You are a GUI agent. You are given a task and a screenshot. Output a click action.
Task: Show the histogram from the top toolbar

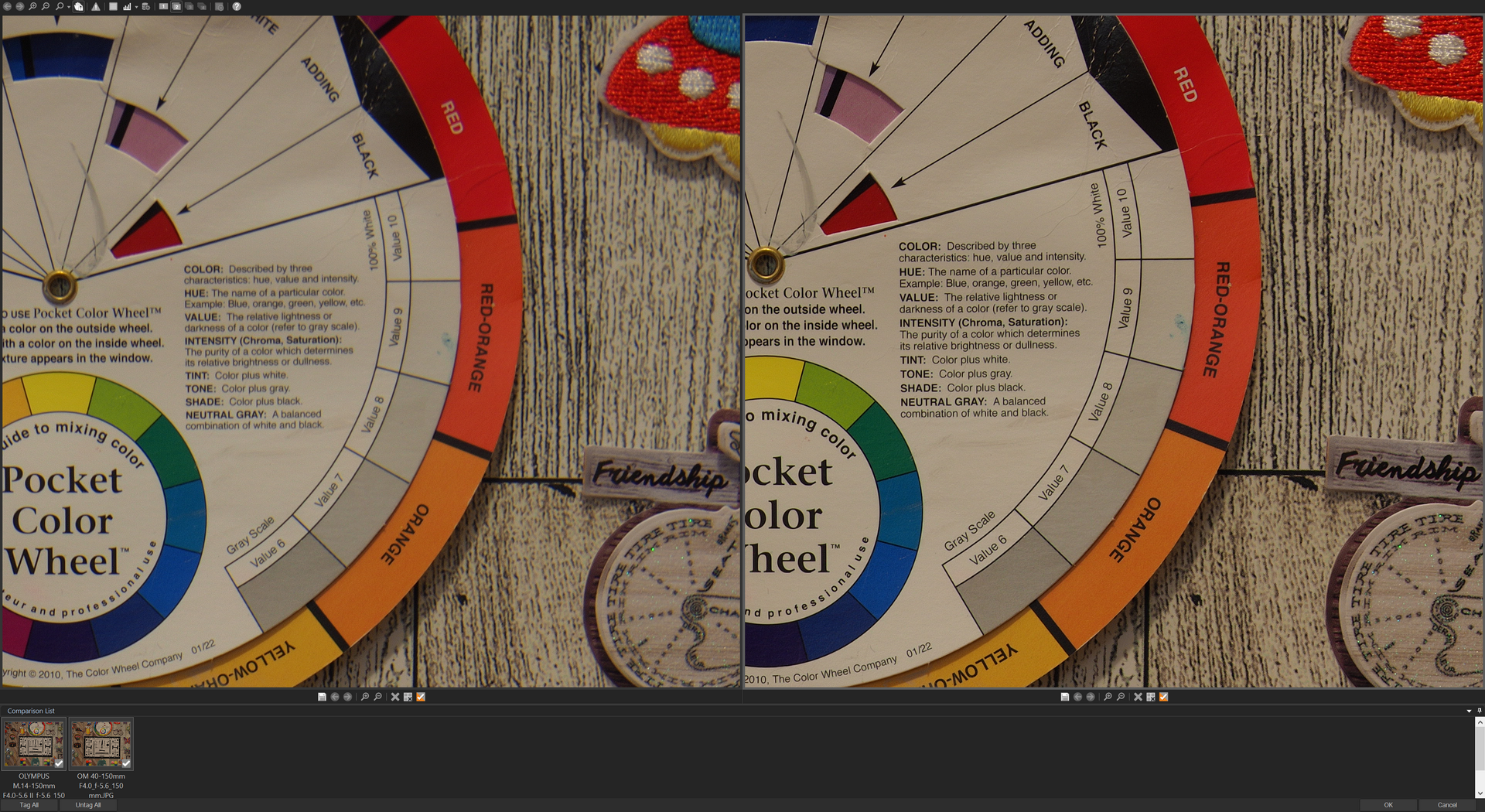tap(127, 6)
